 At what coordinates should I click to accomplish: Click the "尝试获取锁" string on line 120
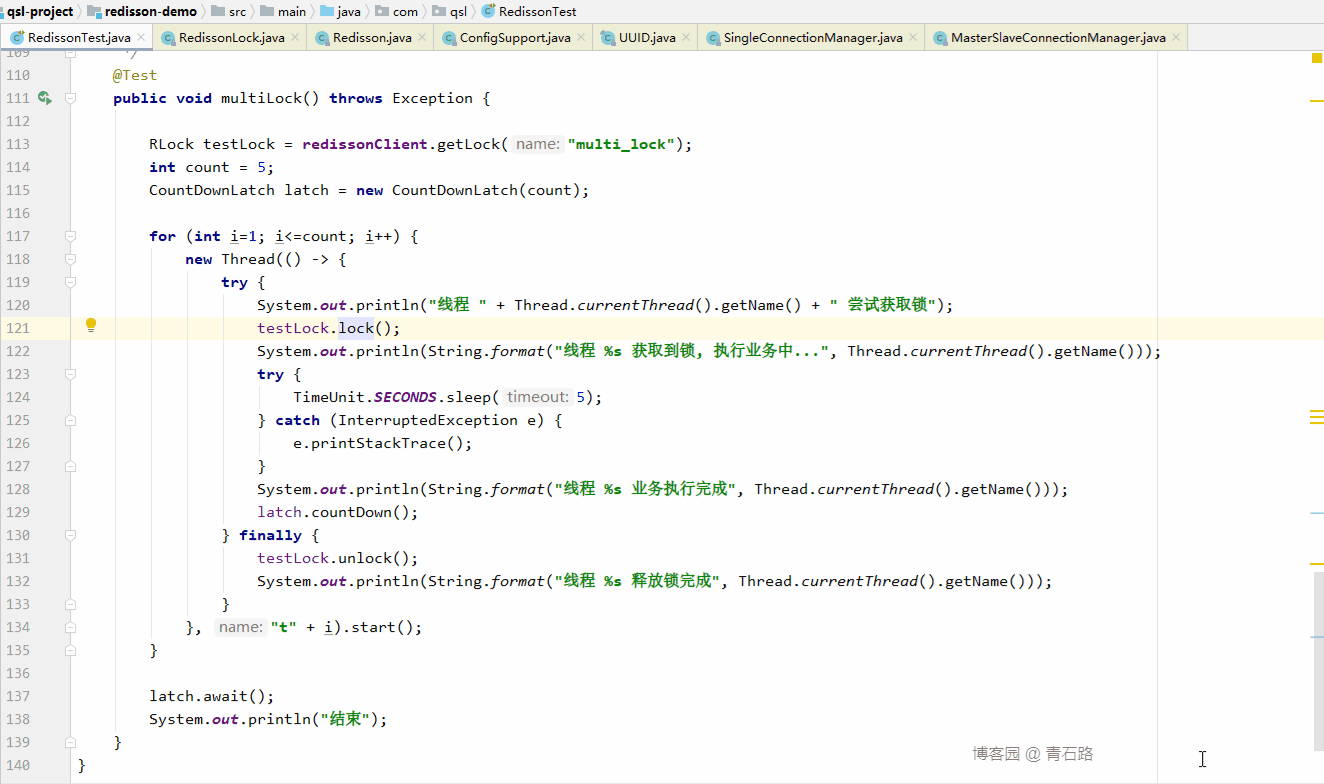tap(882, 305)
